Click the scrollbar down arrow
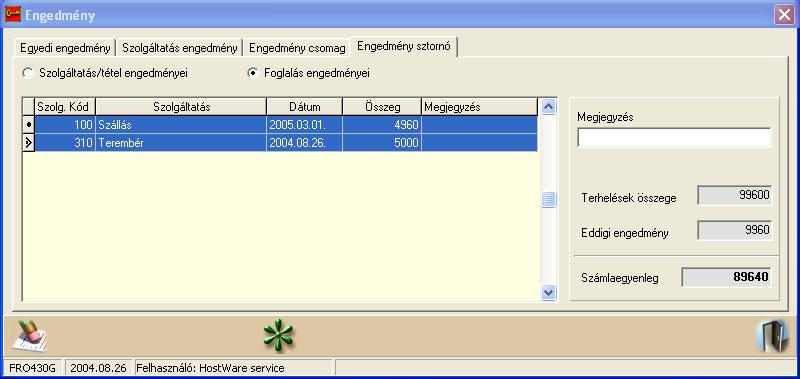800x379 pixels. click(548, 293)
